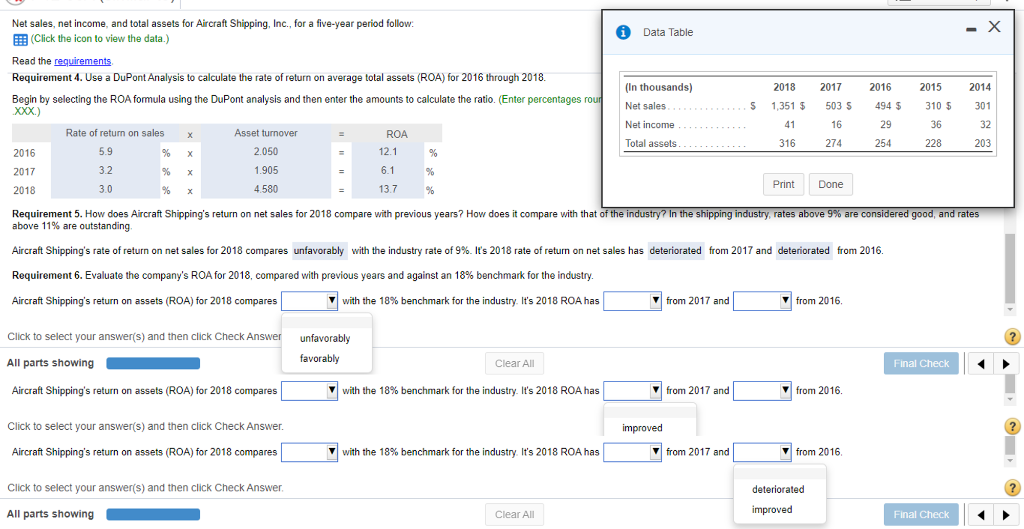This screenshot has width=1024, height=529.
Task: Choose favorably from the open list
Action: pos(319,359)
